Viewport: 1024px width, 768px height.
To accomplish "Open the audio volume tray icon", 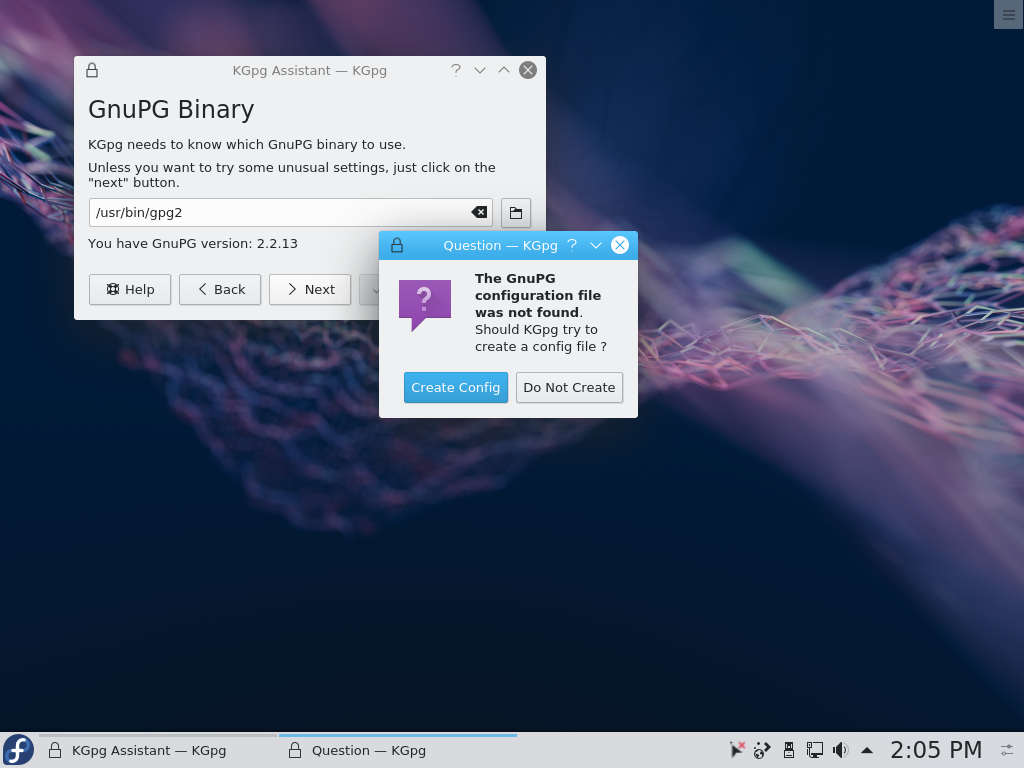I will tap(840, 750).
